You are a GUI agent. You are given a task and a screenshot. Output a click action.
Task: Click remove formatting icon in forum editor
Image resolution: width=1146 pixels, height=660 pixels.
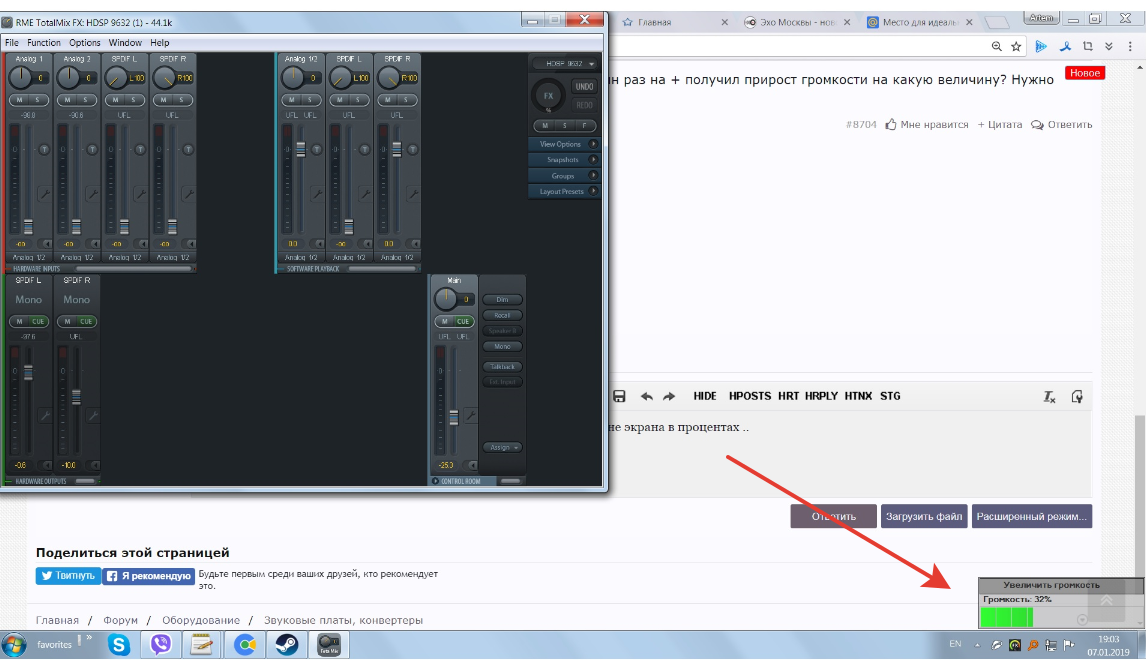click(1050, 397)
